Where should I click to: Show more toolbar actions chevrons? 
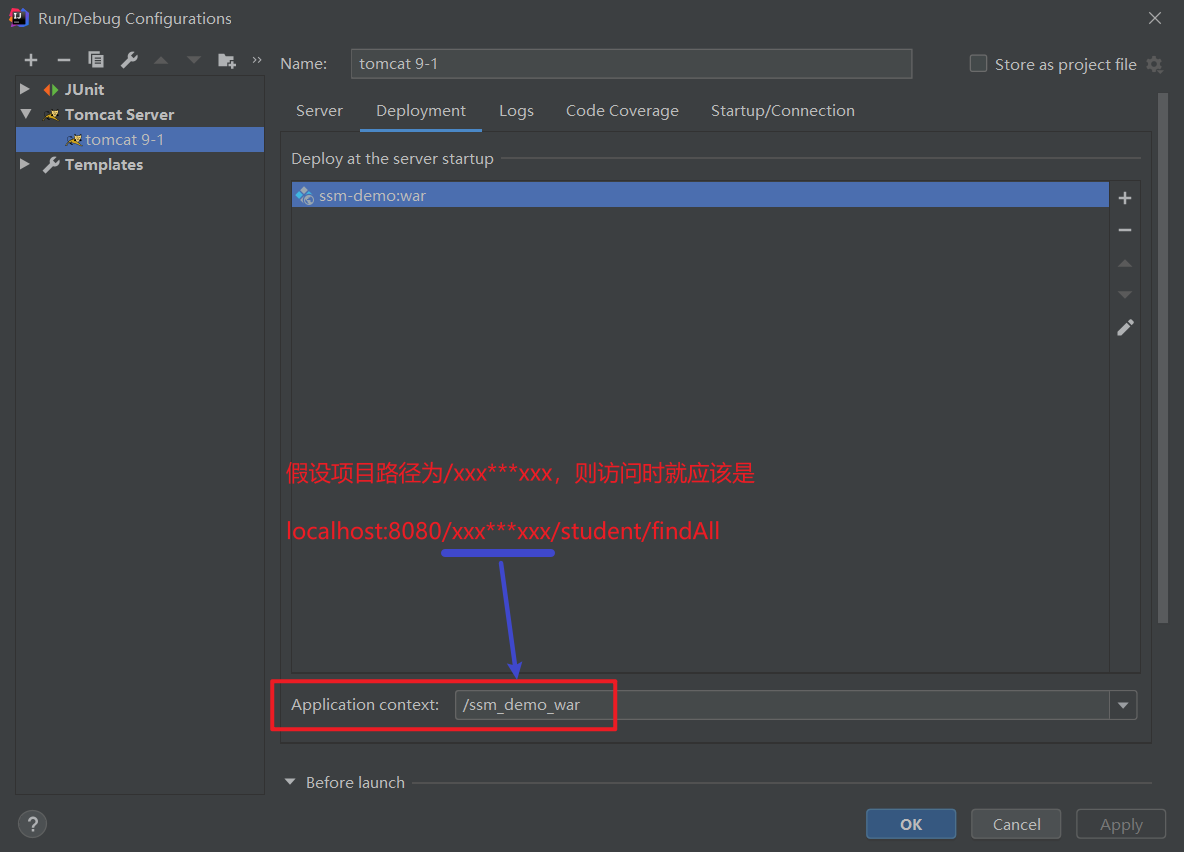point(257,60)
